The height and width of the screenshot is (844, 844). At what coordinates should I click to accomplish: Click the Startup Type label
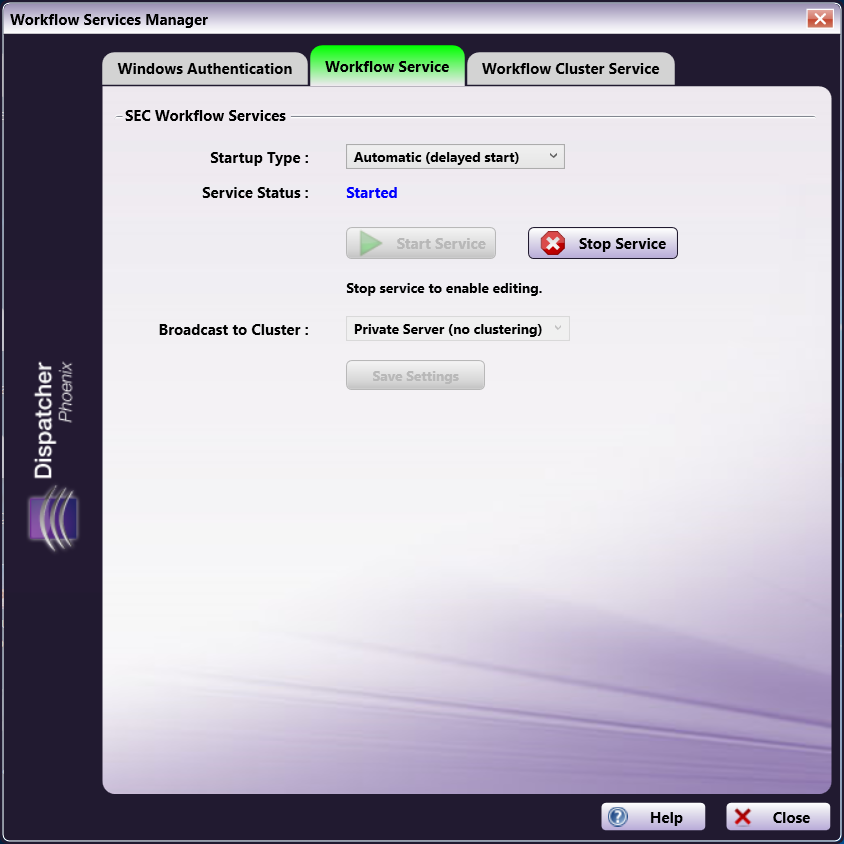[259, 158]
